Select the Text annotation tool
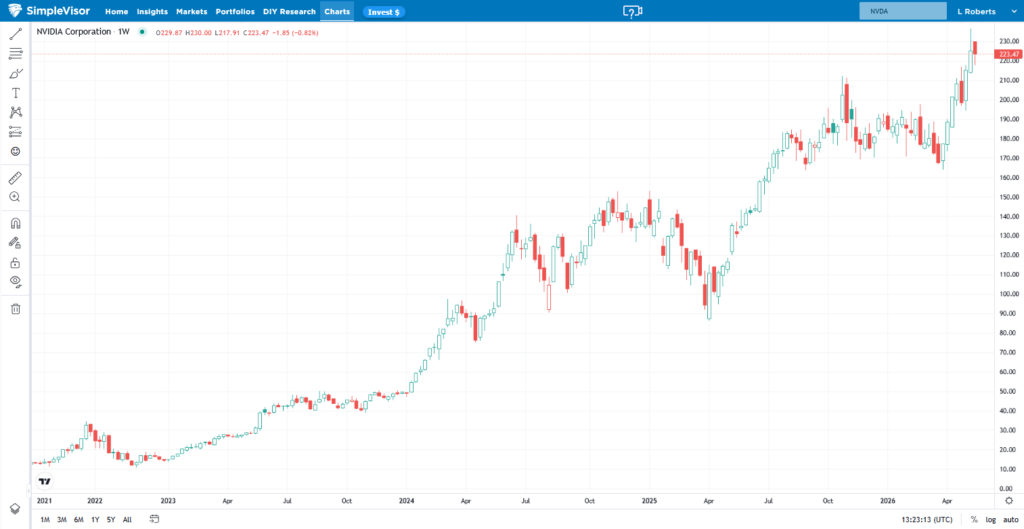The height and width of the screenshot is (529, 1024). 16,93
